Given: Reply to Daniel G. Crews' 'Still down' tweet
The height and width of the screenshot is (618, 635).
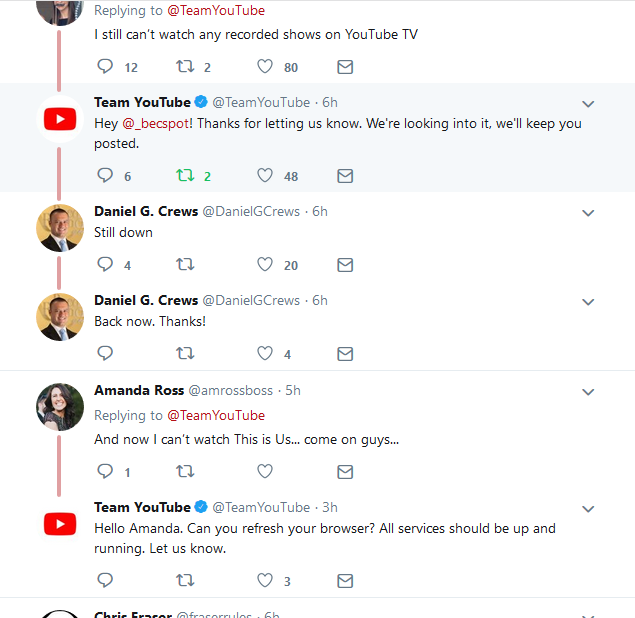Looking at the screenshot, I should pyautogui.click(x=105, y=265).
